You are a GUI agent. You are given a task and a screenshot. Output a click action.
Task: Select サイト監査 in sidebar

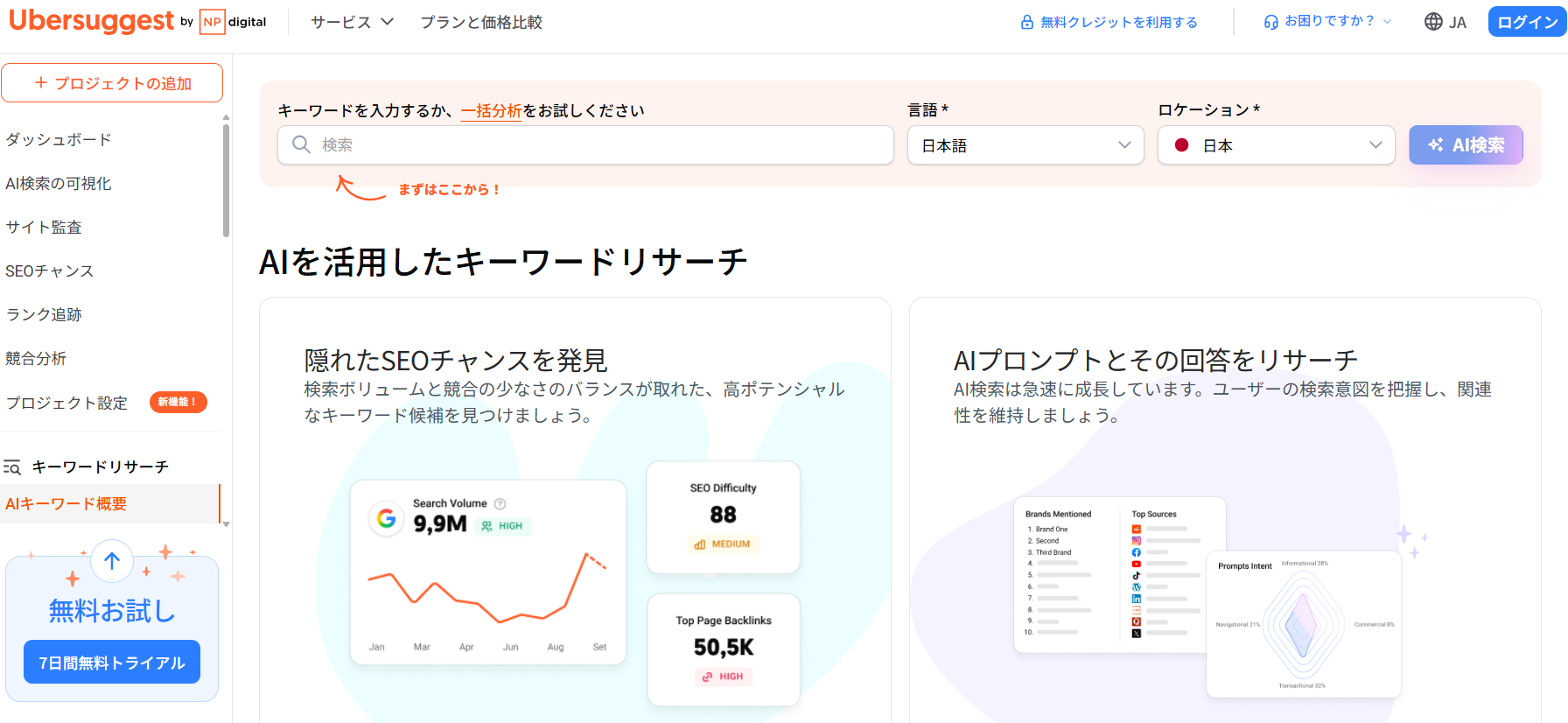point(44,228)
